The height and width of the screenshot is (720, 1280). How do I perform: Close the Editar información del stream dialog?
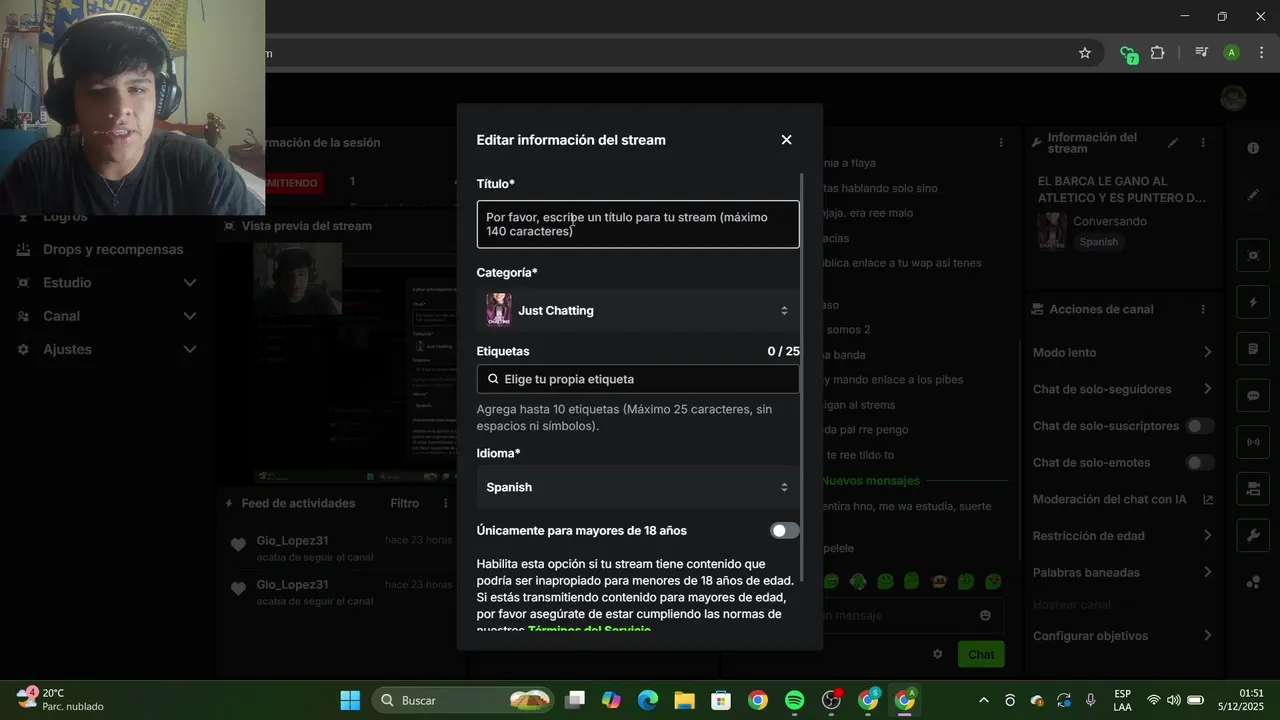[x=786, y=140]
